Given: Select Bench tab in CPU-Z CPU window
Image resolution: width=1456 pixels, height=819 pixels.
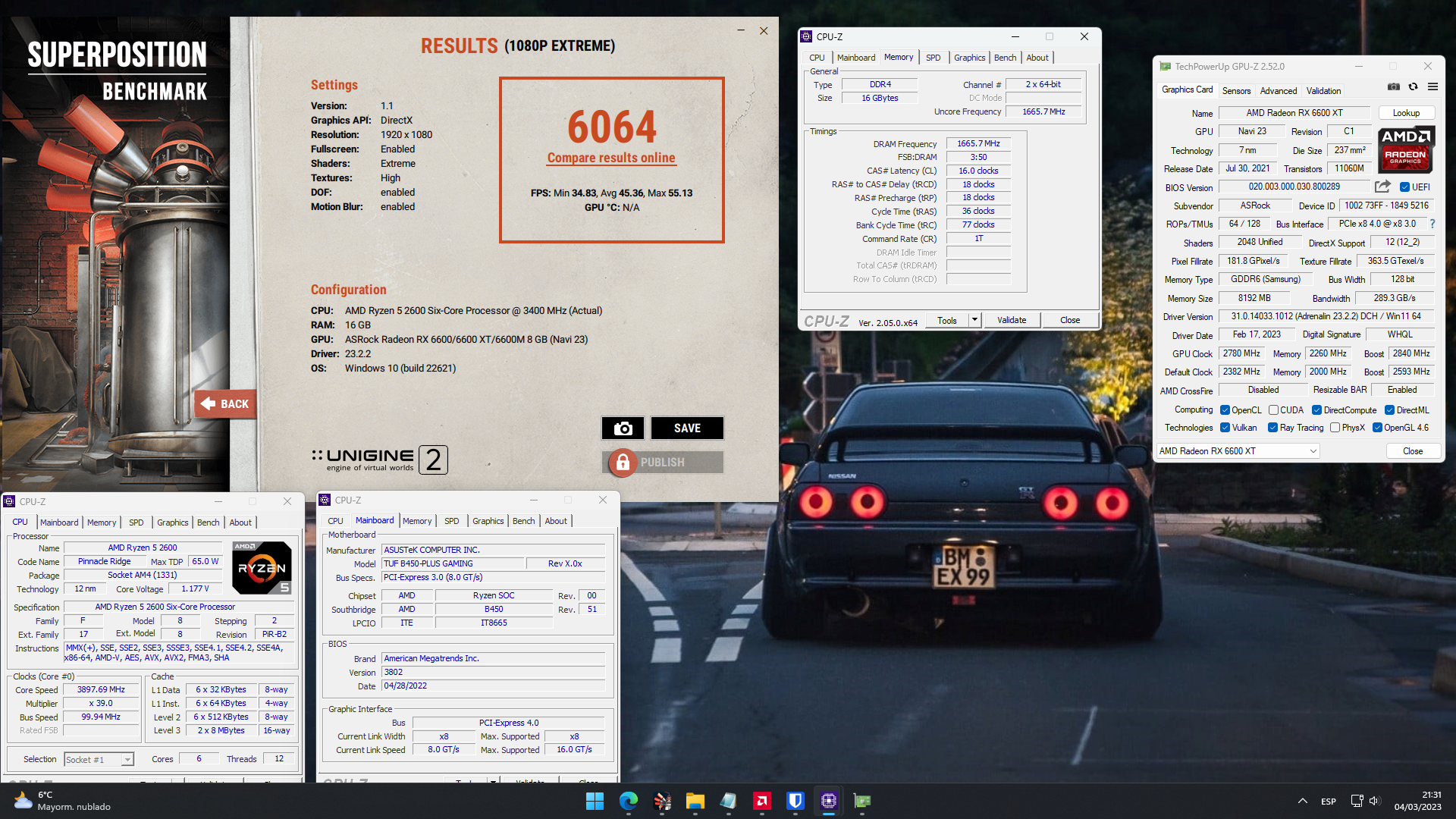Looking at the screenshot, I should 208,522.
